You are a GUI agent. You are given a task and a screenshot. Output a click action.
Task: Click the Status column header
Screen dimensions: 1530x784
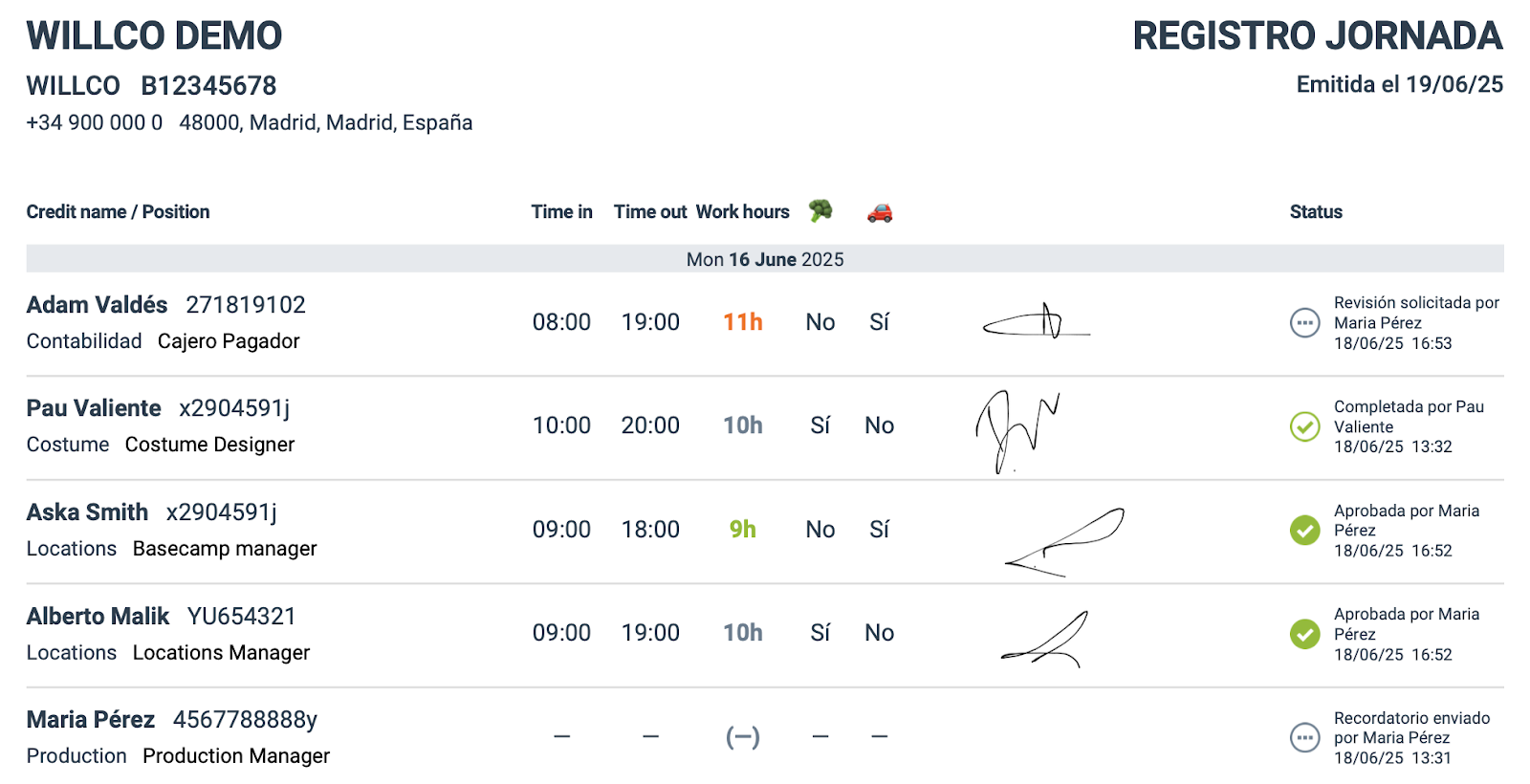(1316, 212)
